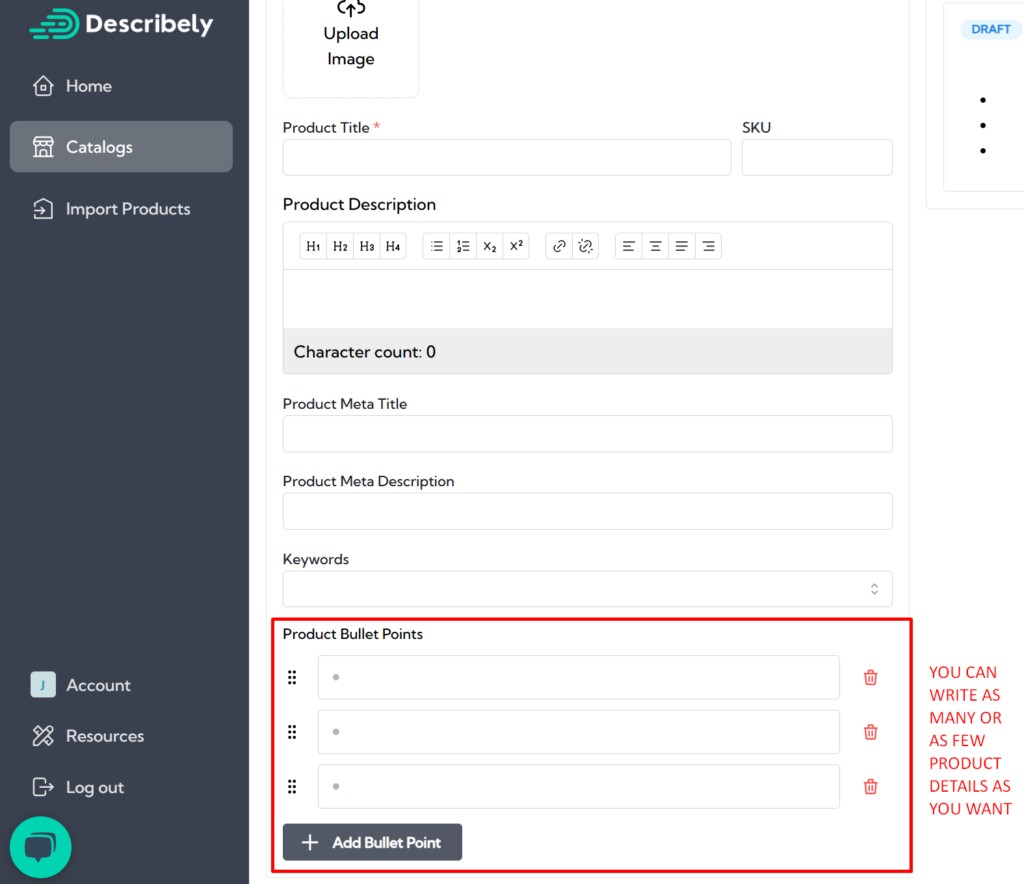The width and height of the screenshot is (1024, 884).
Task: Apply superscript formatting
Action: pos(515,246)
